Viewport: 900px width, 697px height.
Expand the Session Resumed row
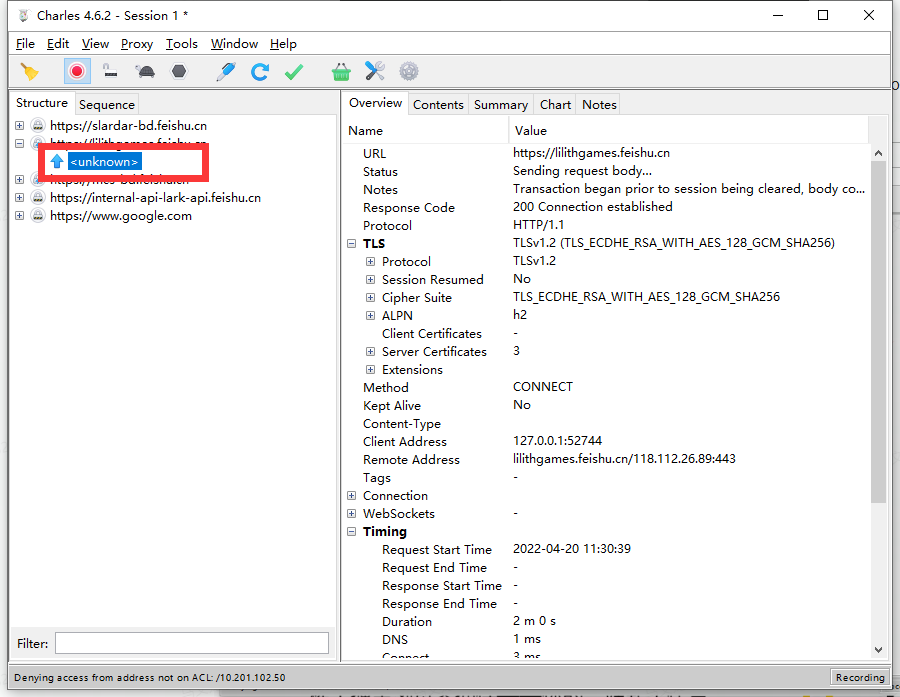click(370, 280)
